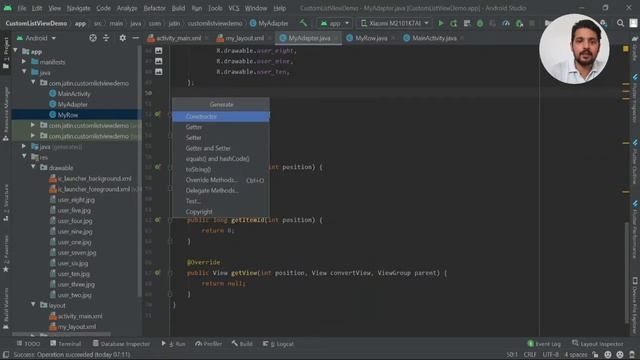Open the Build tool window
This screenshot has height=360, width=640.
tap(242, 344)
